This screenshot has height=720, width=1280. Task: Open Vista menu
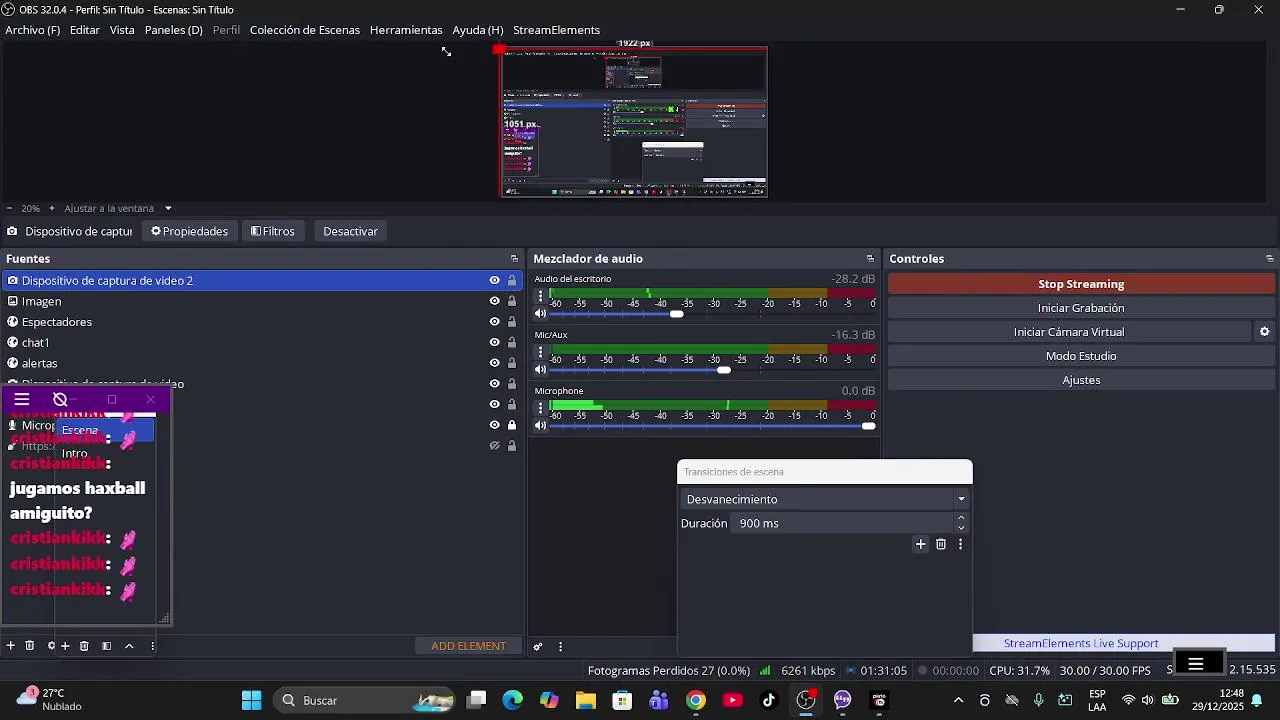pos(122,30)
